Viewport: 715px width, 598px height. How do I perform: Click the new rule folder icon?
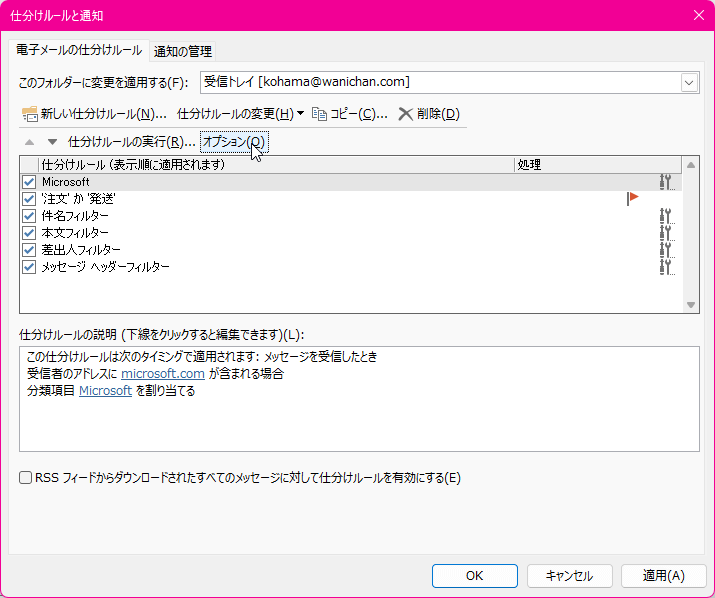(x=30, y=114)
